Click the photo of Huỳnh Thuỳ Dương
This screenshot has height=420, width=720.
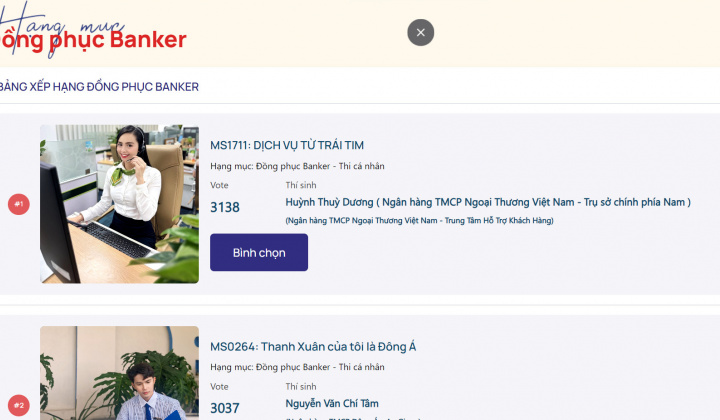119,204
